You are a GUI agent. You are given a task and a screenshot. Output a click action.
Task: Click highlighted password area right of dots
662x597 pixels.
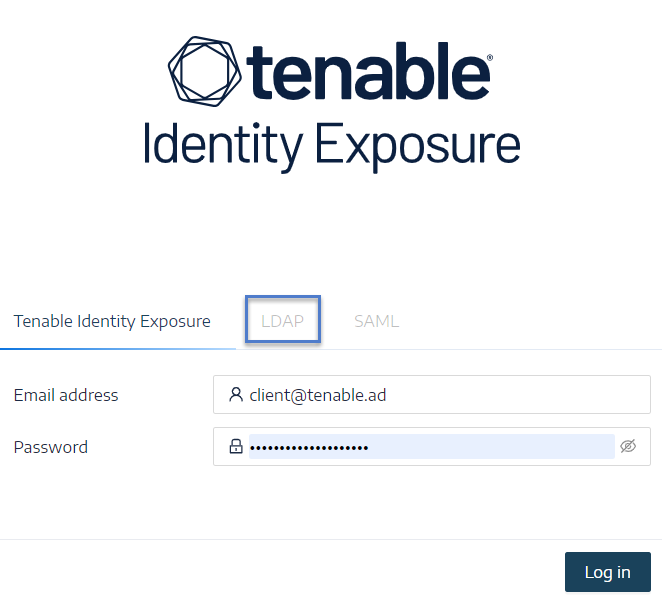(x=492, y=446)
